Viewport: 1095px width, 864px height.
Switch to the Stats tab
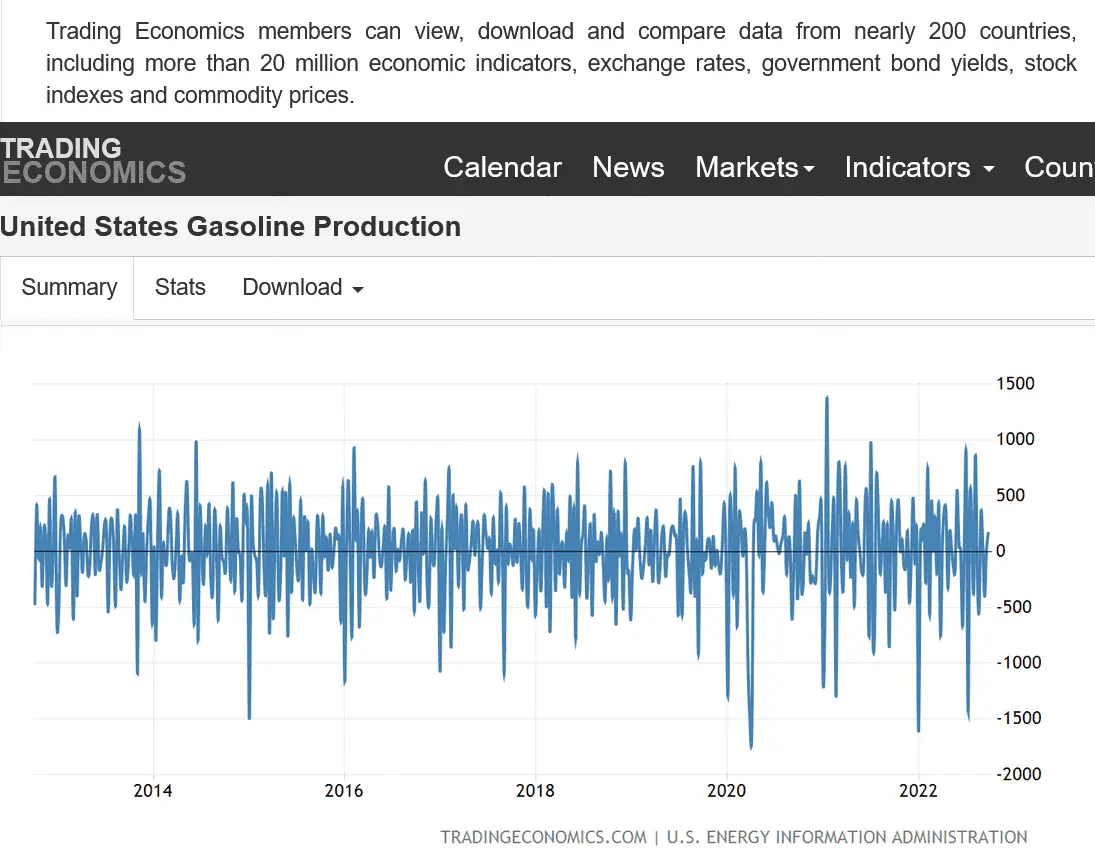[180, 288]
